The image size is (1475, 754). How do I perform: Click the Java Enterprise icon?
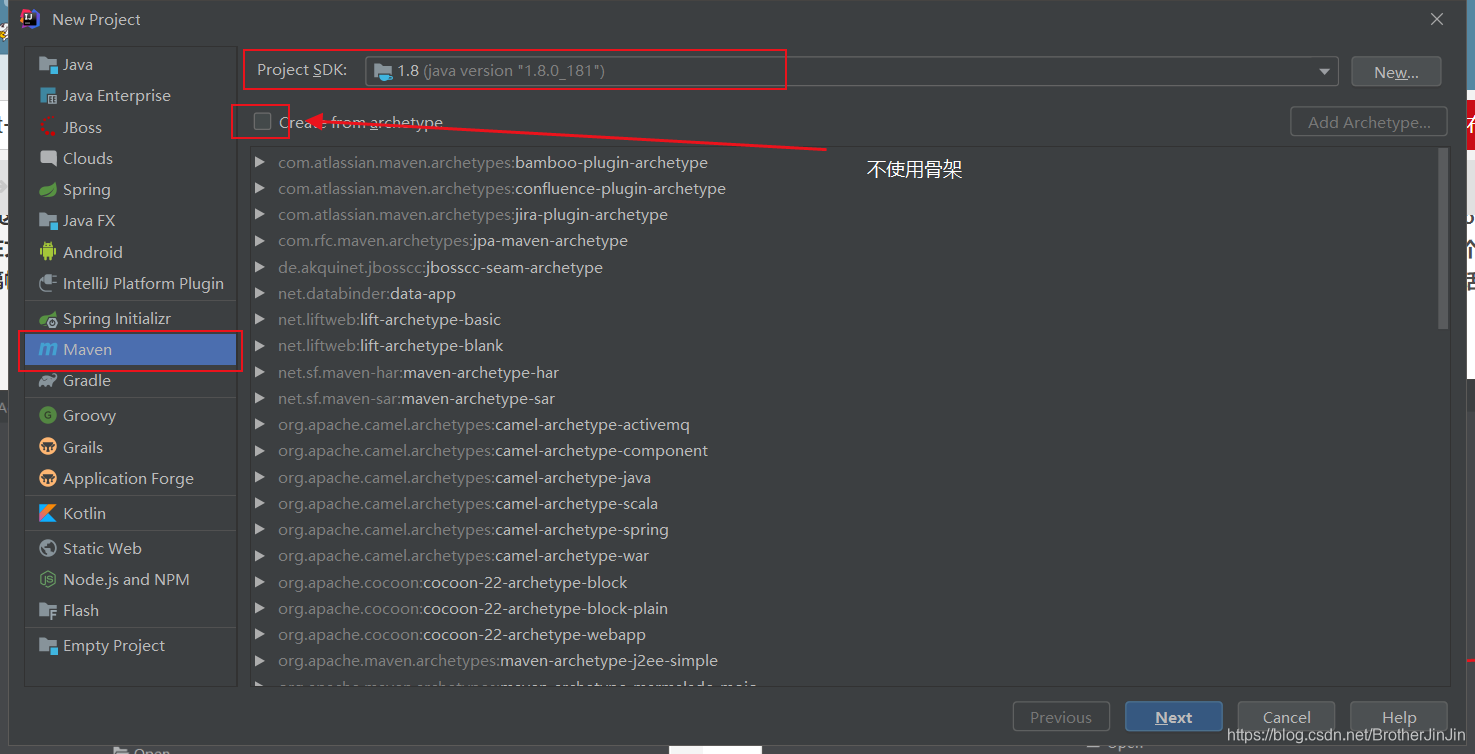[x=48, y=96]
